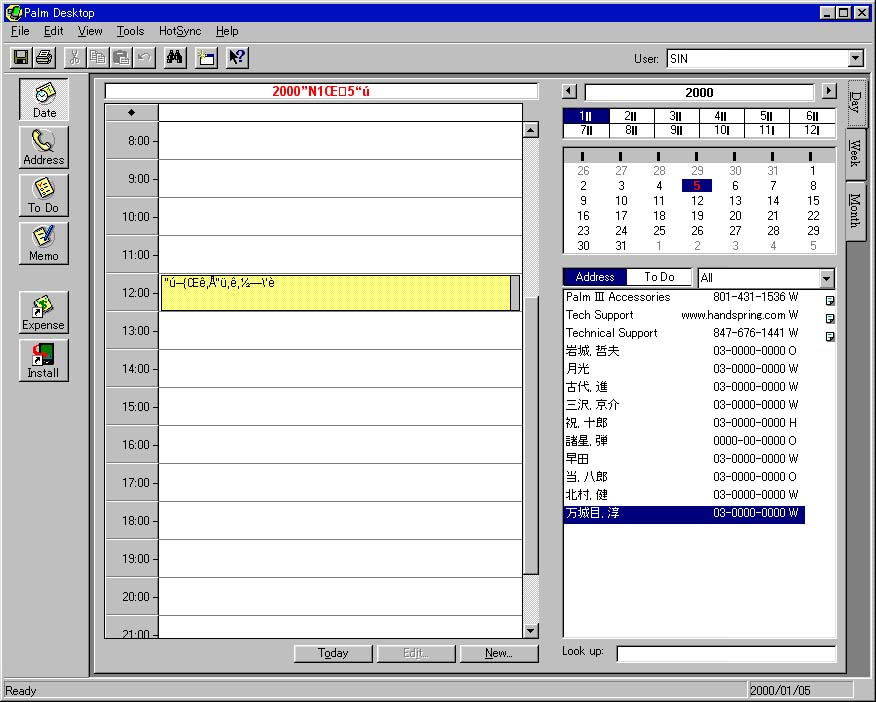Click the Save toolbar icon
Image resolution: width=876 pixels, height=702 pixels.
pyautogui.click(x=21, y=58)
